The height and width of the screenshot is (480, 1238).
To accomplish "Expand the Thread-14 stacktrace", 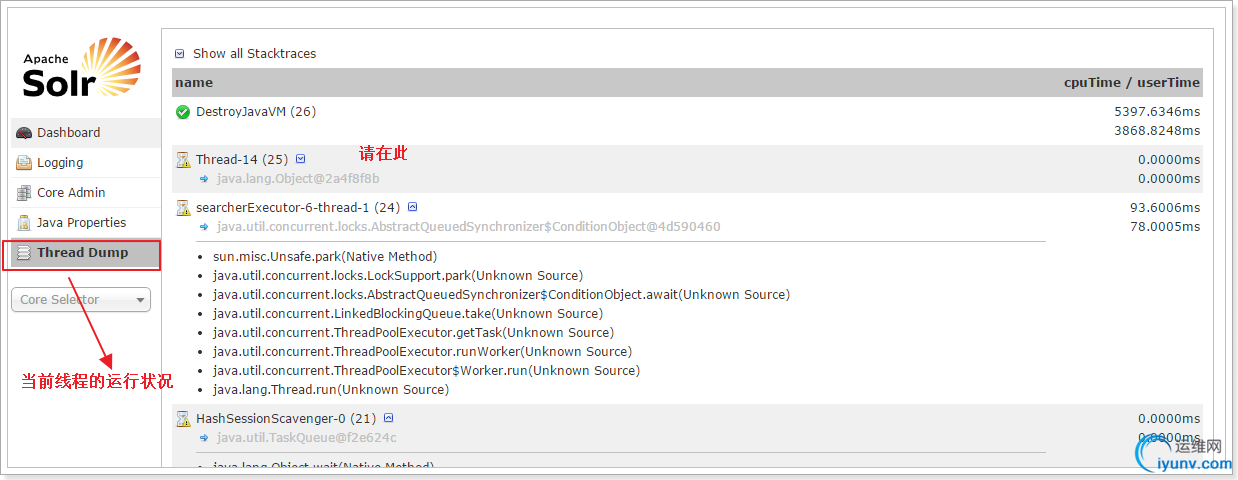I will (x=300, y=159).
